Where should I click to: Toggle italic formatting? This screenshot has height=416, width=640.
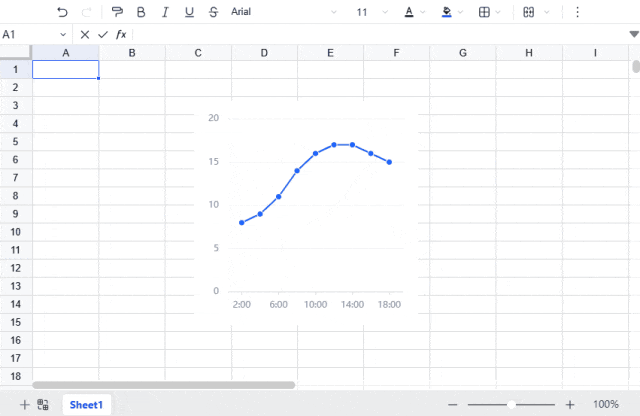click(x=164, y=12)
